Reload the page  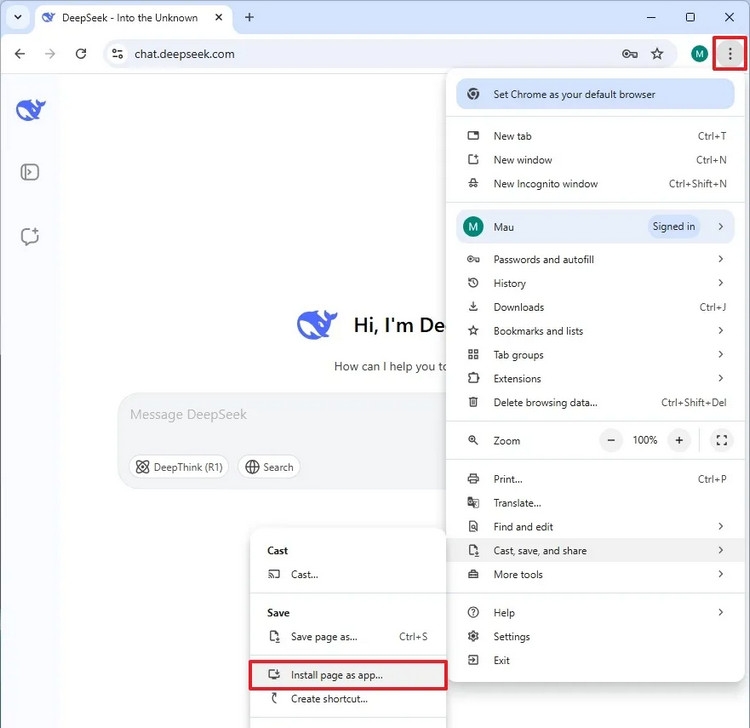pos(81,54)
